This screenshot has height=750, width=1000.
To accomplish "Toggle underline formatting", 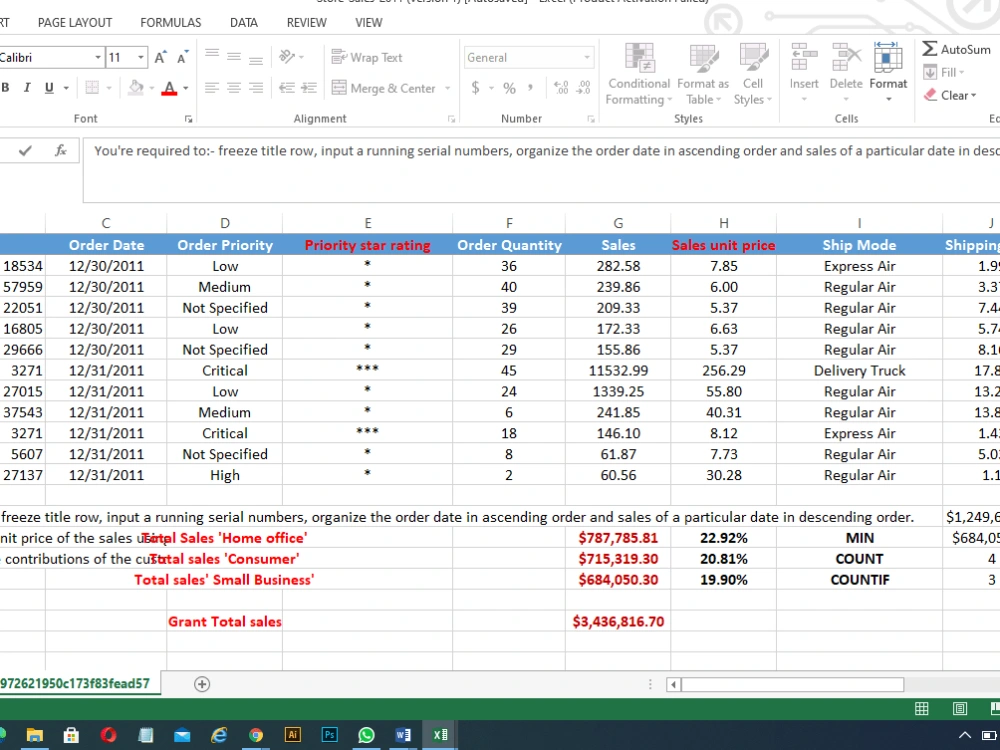I will 49,88.
